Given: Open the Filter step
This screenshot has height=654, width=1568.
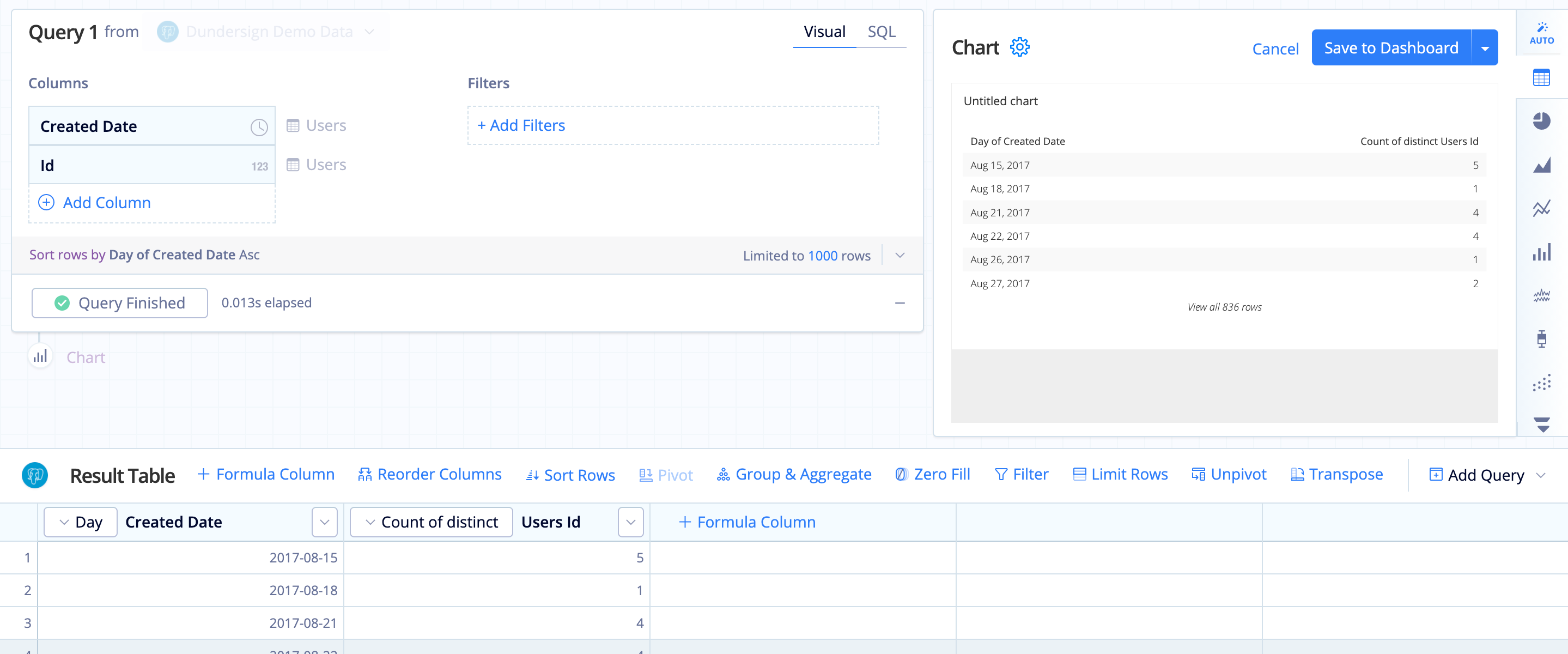Looking at the screenshot, I should pyautogui.click(x=1021, y=474).
